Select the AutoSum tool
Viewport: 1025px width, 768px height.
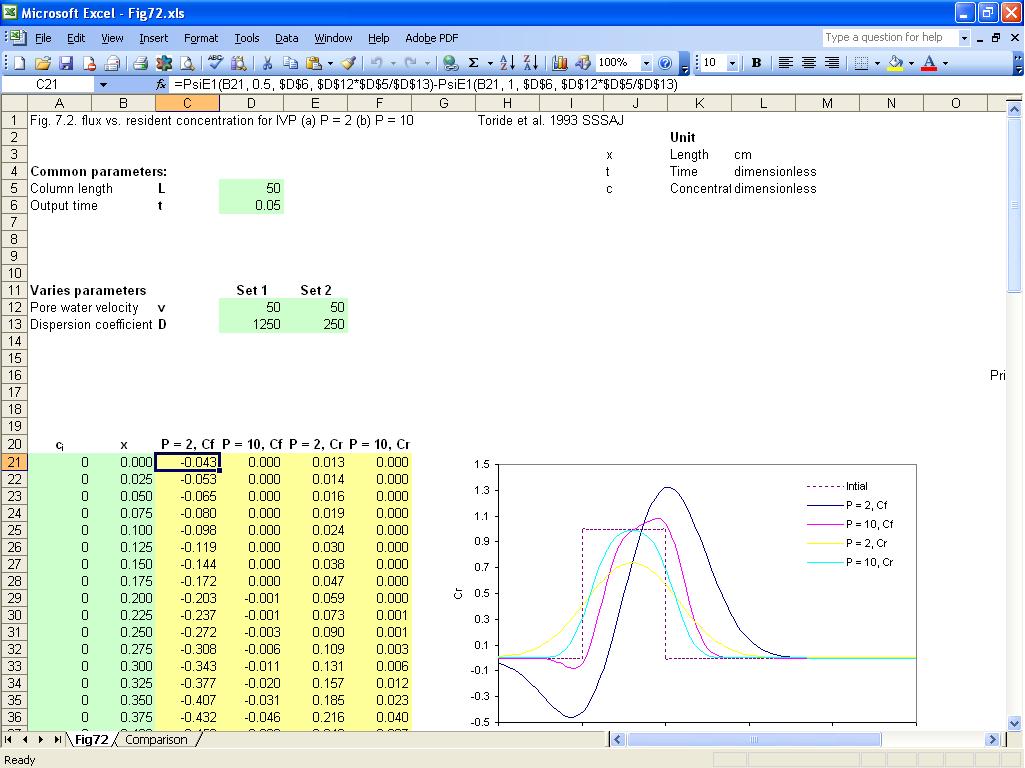[473, 64]
